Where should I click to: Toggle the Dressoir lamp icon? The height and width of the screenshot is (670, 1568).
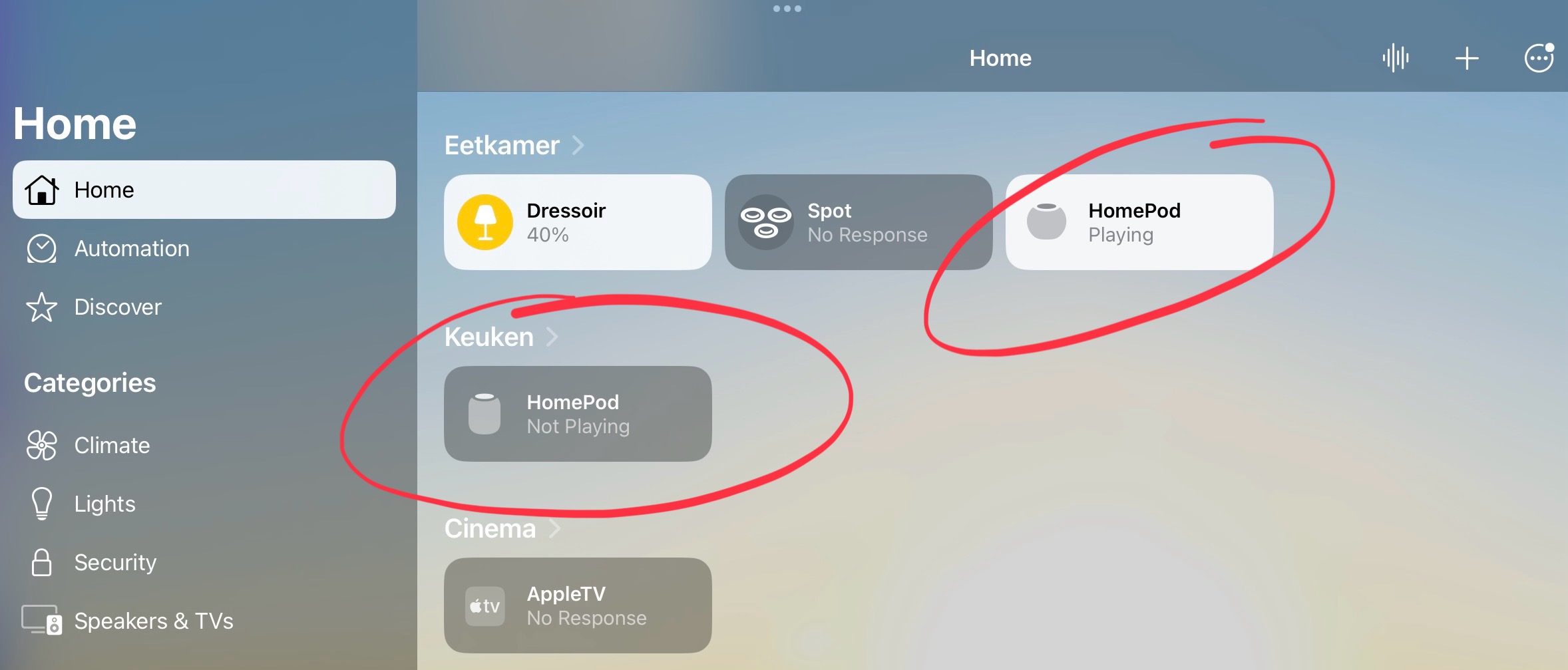pyautogui.click(x=485, y=222)
